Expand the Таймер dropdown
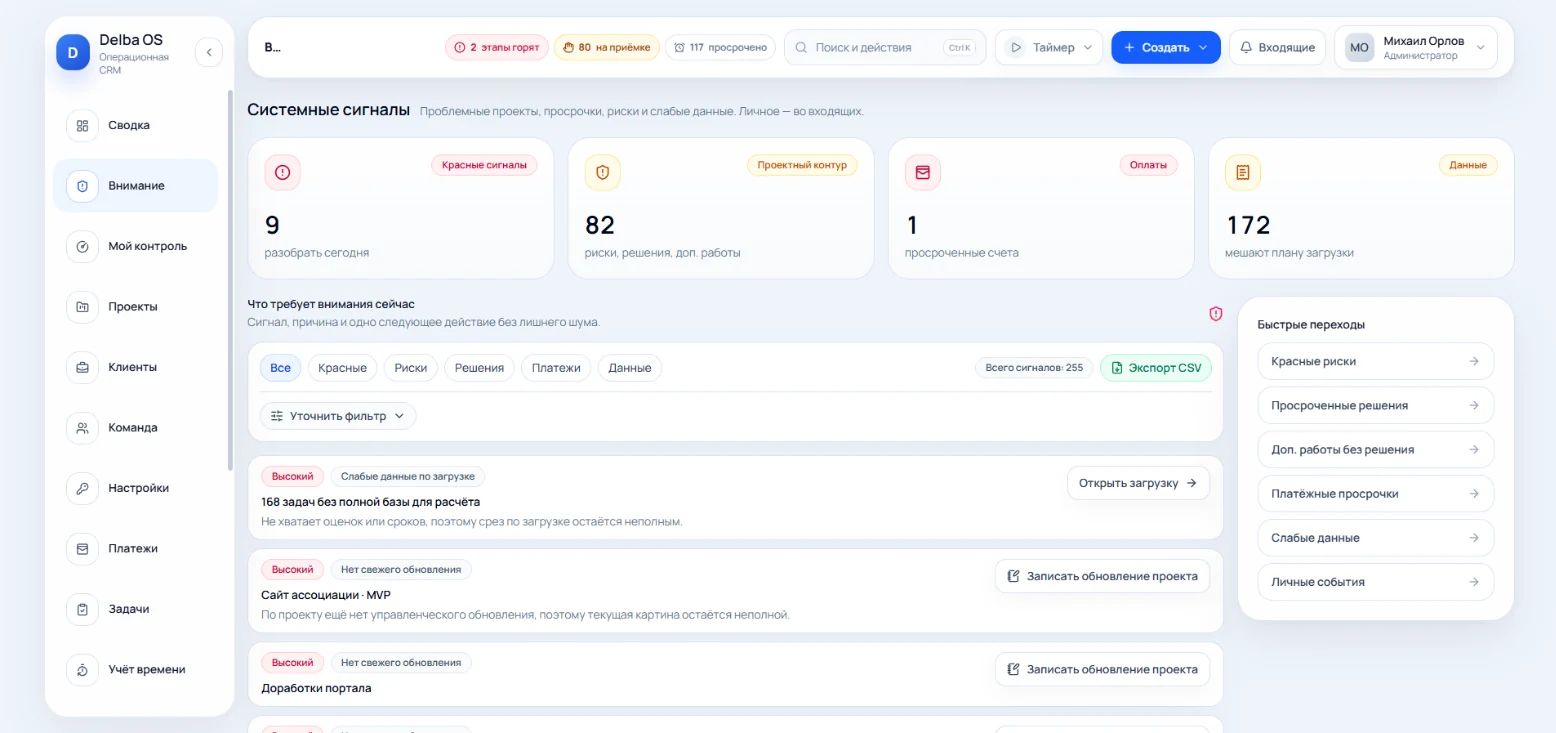 coord(1049,47)
